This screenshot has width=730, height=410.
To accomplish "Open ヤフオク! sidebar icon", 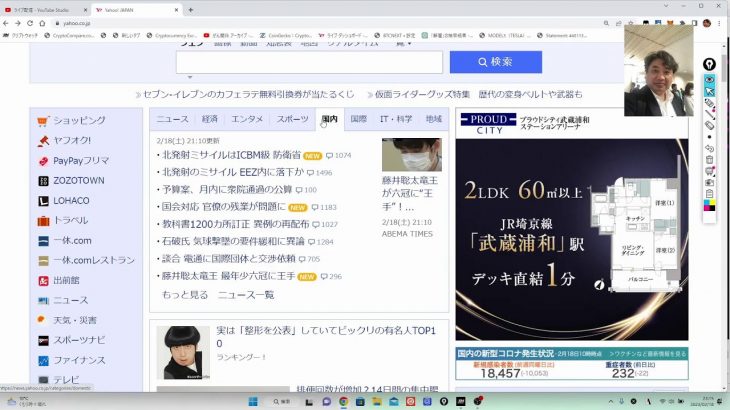I will coord(43,141).
